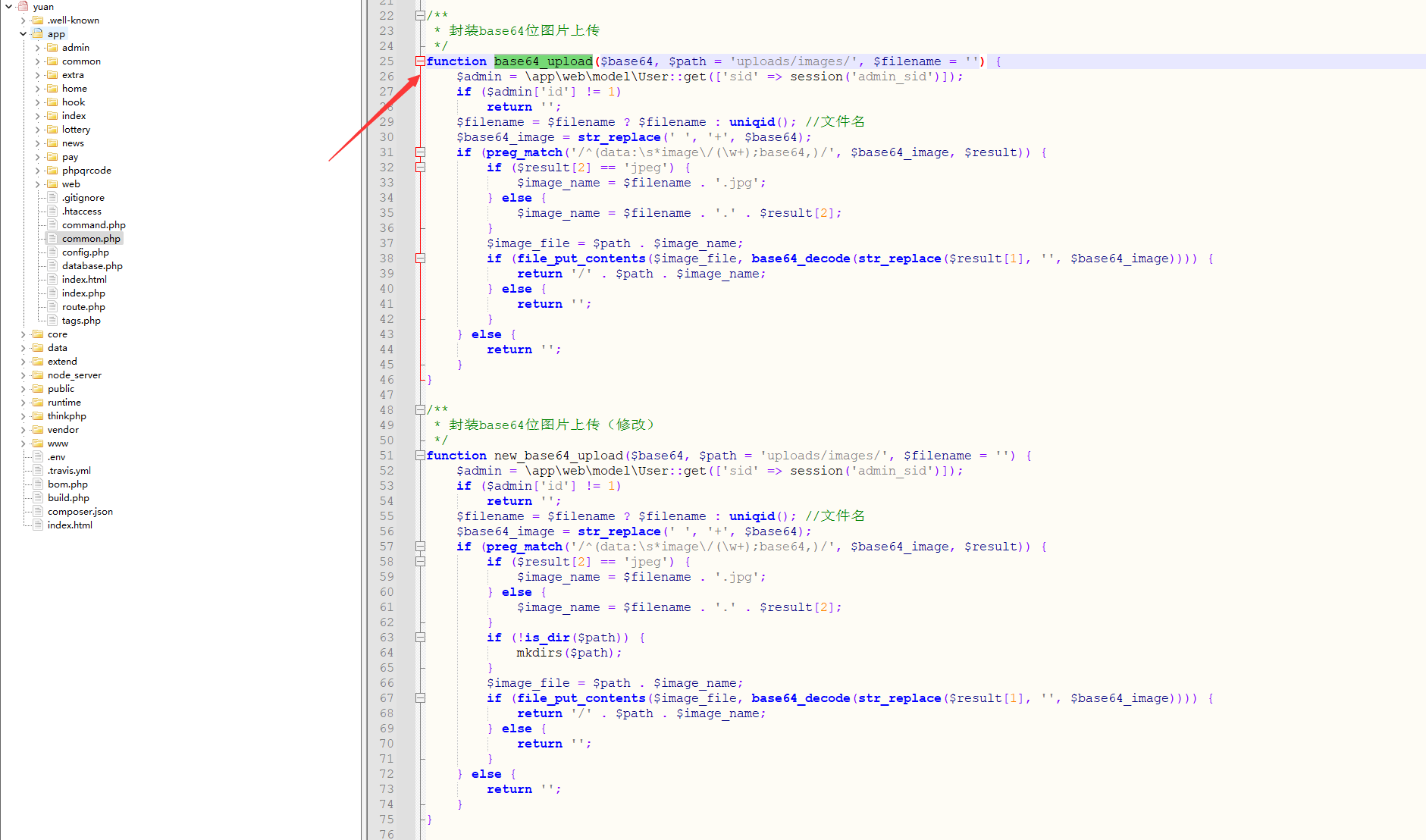The width and height of the screenshot is (1426, 840).
Task: Click the phpqrcode folder icon
Action: pyautogui.click(x=52, y=171)
